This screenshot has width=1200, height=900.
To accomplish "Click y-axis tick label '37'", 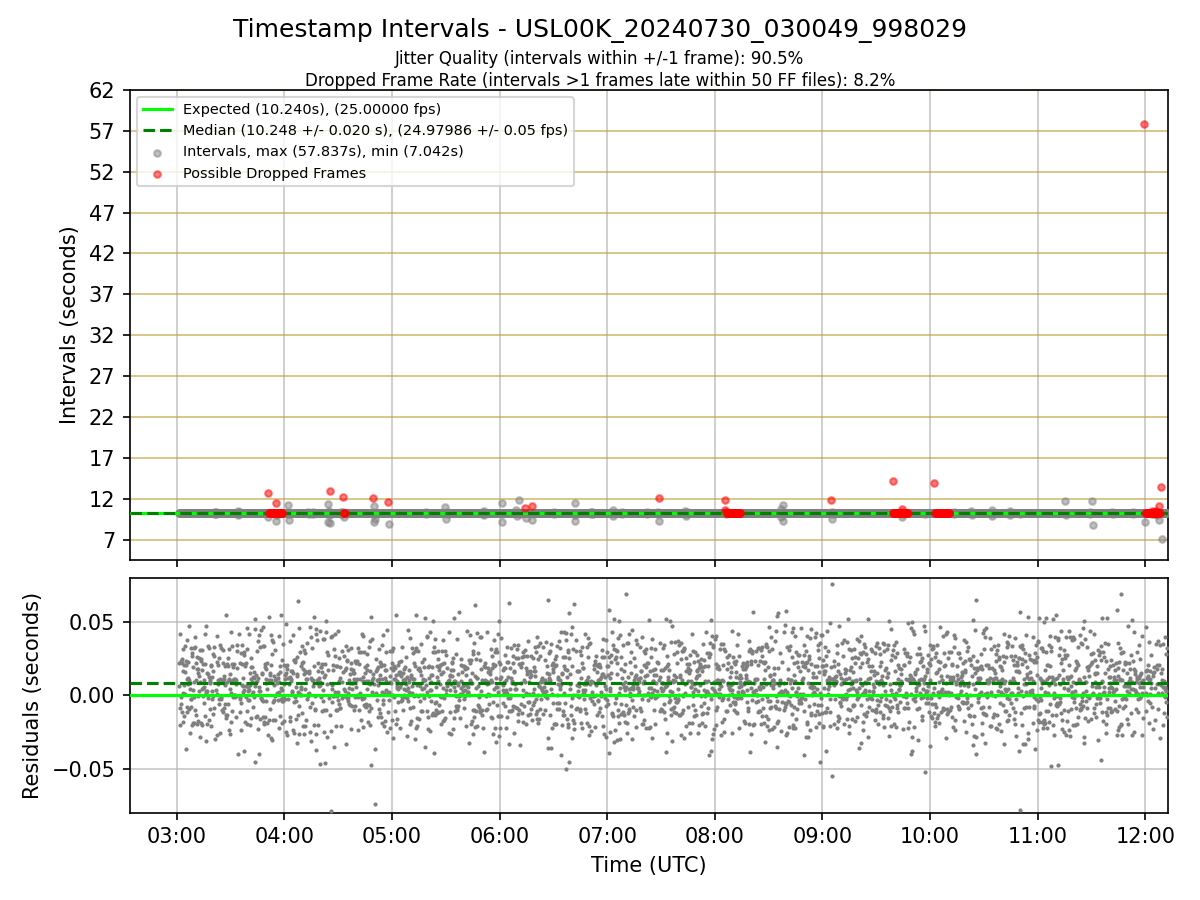I will [x=104, y=295].
